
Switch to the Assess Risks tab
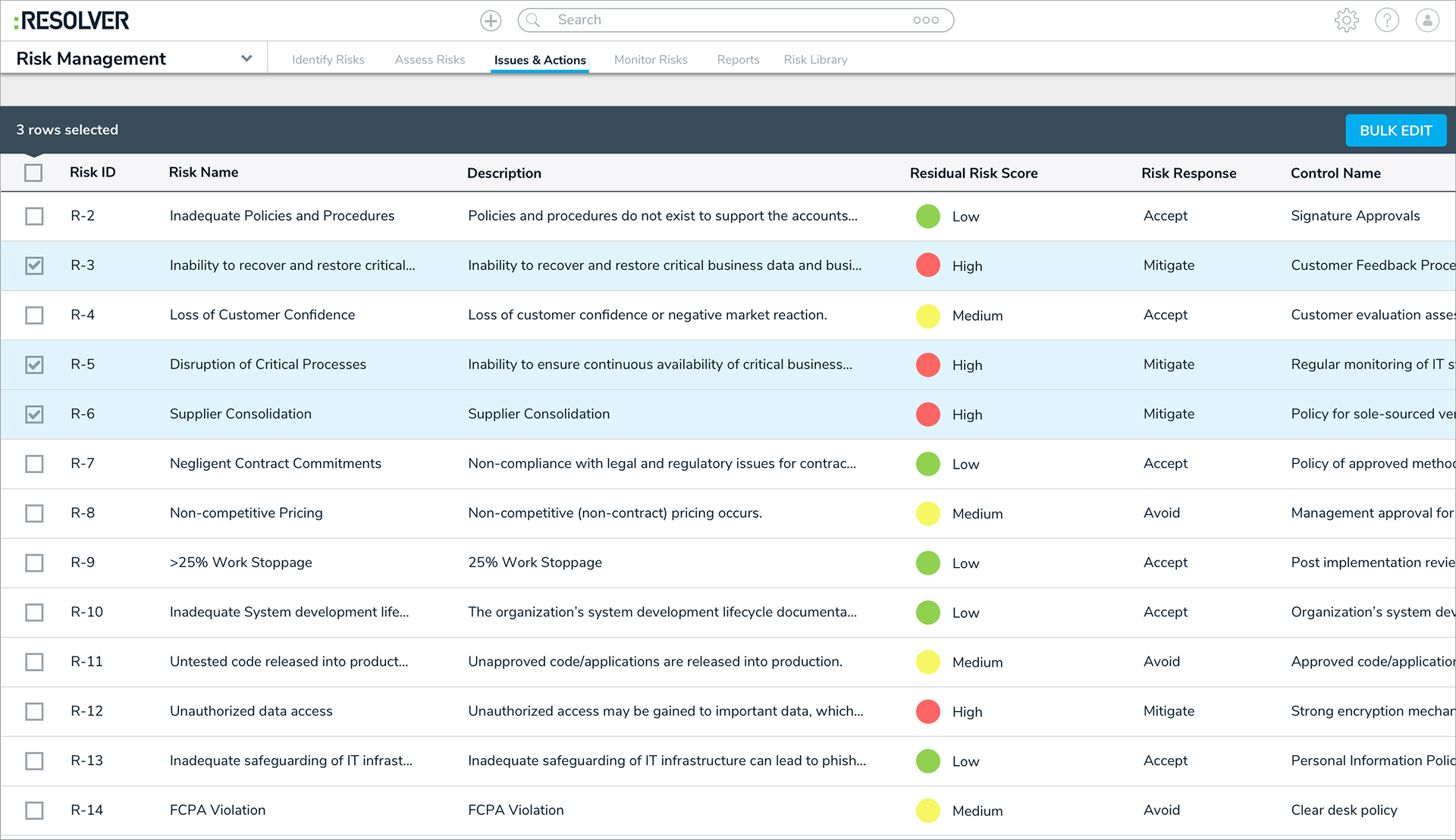point(429,60)
